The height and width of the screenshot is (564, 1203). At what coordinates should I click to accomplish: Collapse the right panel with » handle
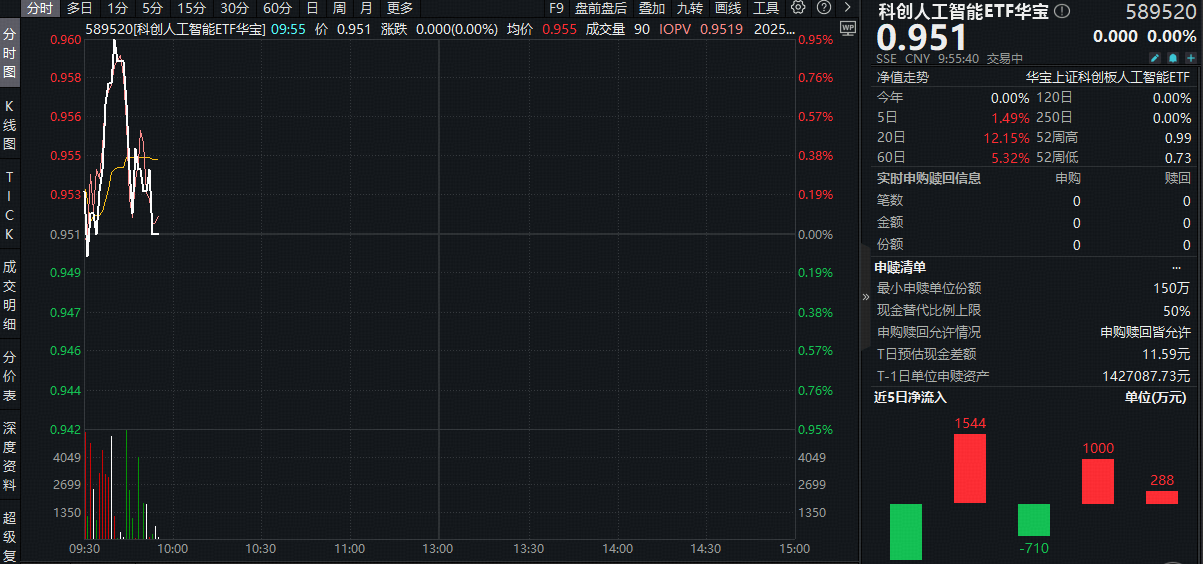pos(866,297)
